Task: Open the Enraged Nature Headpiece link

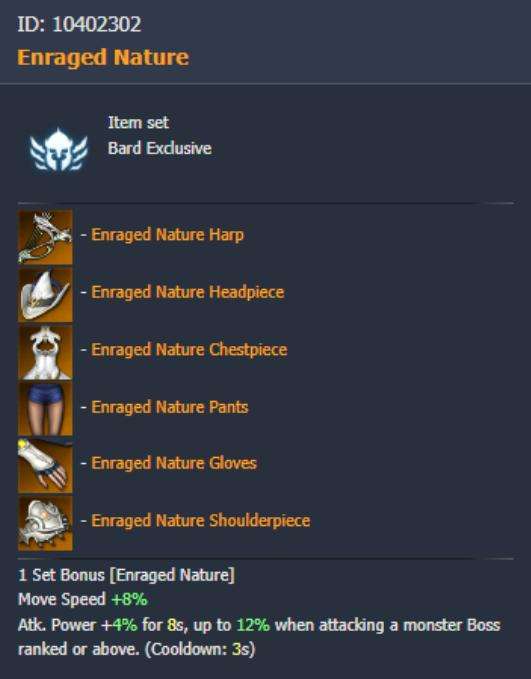Action: pos(188,292)
